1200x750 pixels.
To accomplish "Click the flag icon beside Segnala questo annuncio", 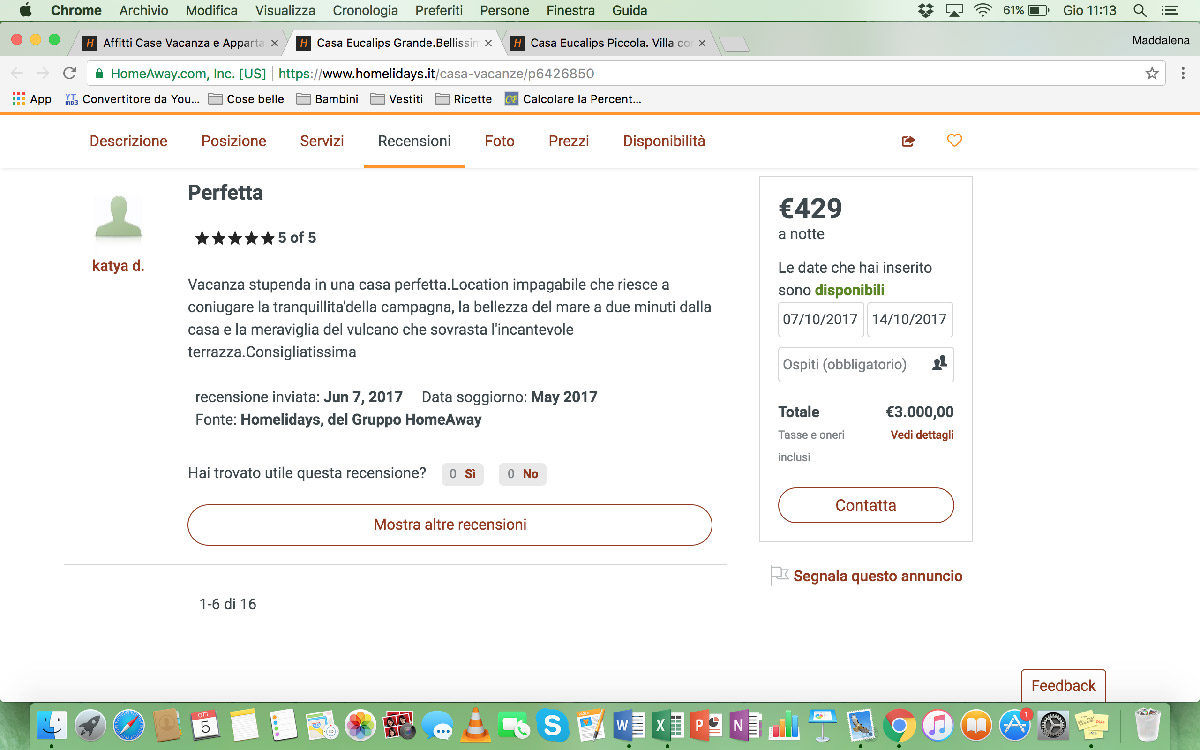I will 779,576.
